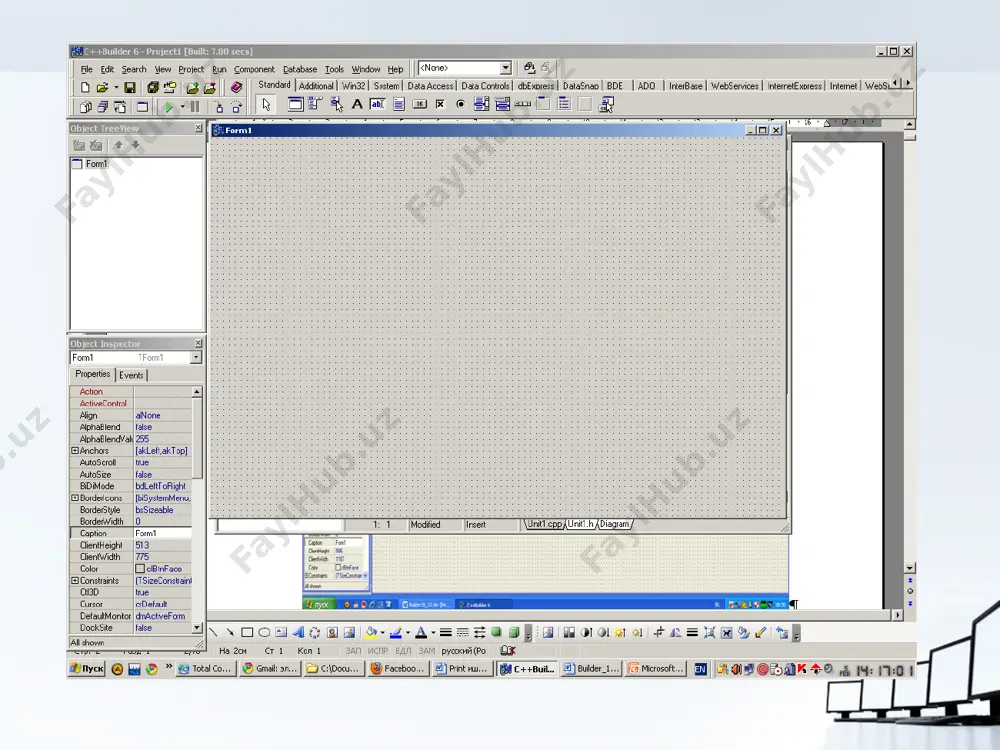Pick the RadioButton component in palette
1000x750 pixels.
[x=460, y=105]
